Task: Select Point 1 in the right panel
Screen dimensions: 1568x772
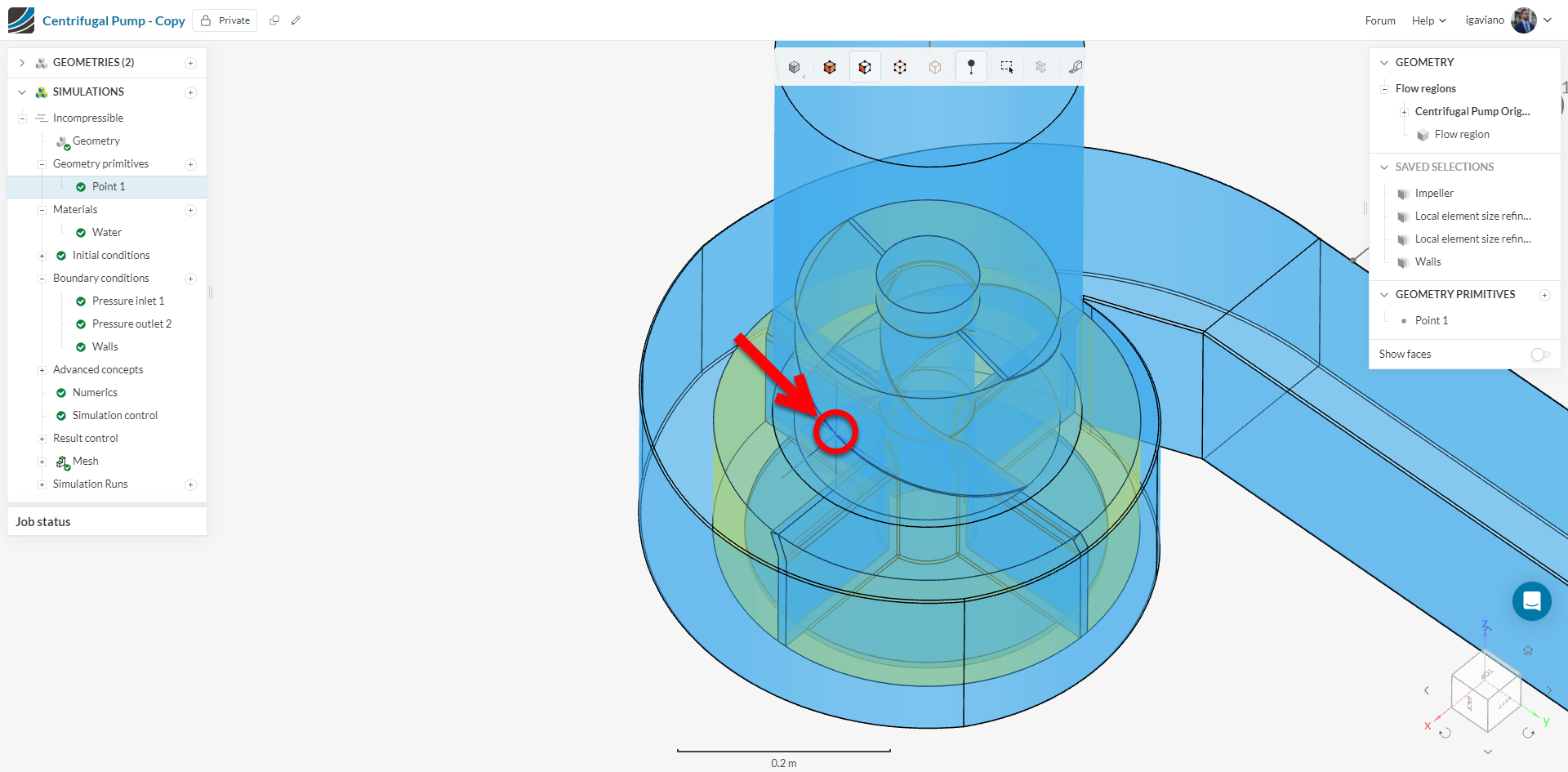Action: click(x=1432, y=321)
